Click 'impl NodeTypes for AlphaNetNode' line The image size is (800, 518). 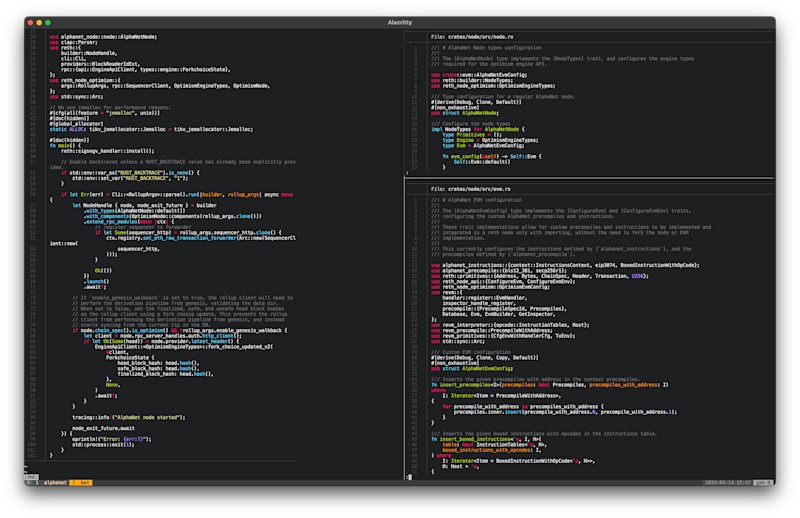pos(478,130)
